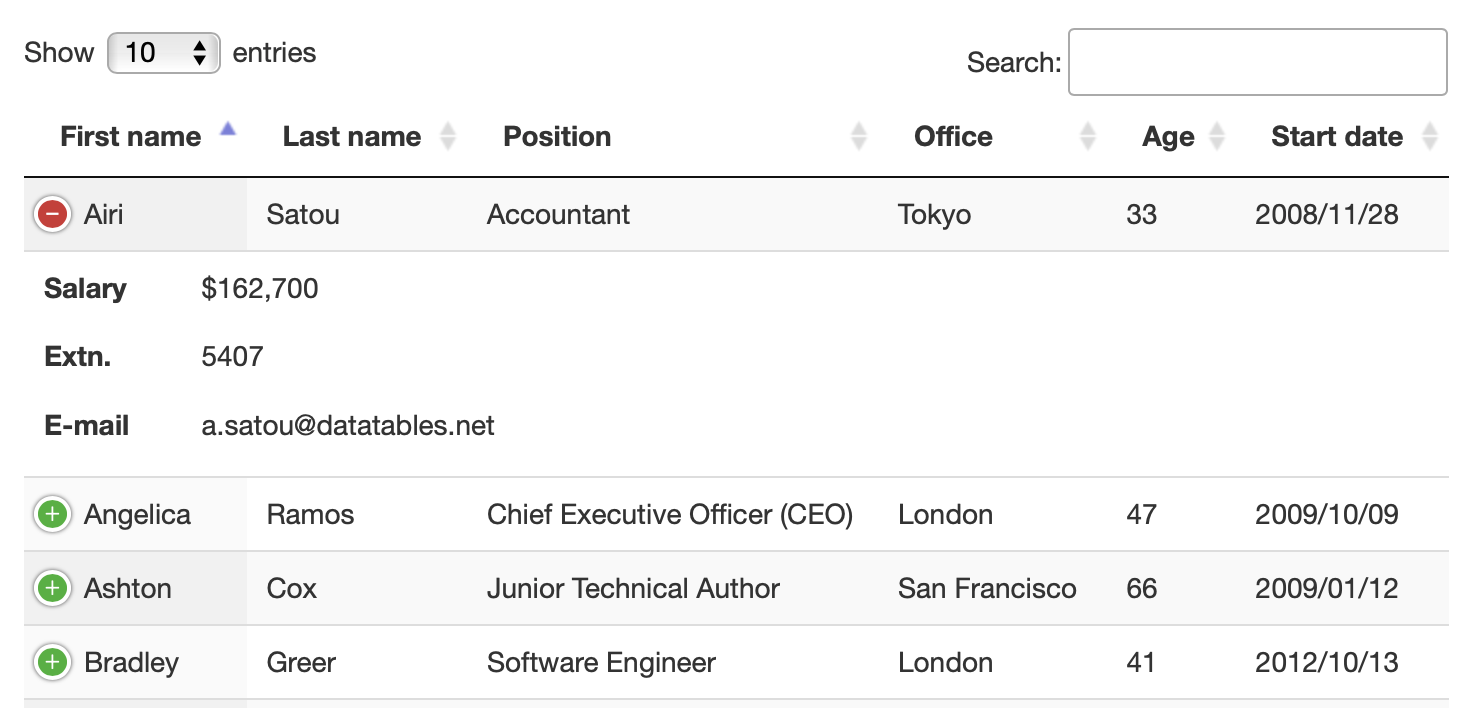Click sort arrows beside Age header

point(1216,137)
